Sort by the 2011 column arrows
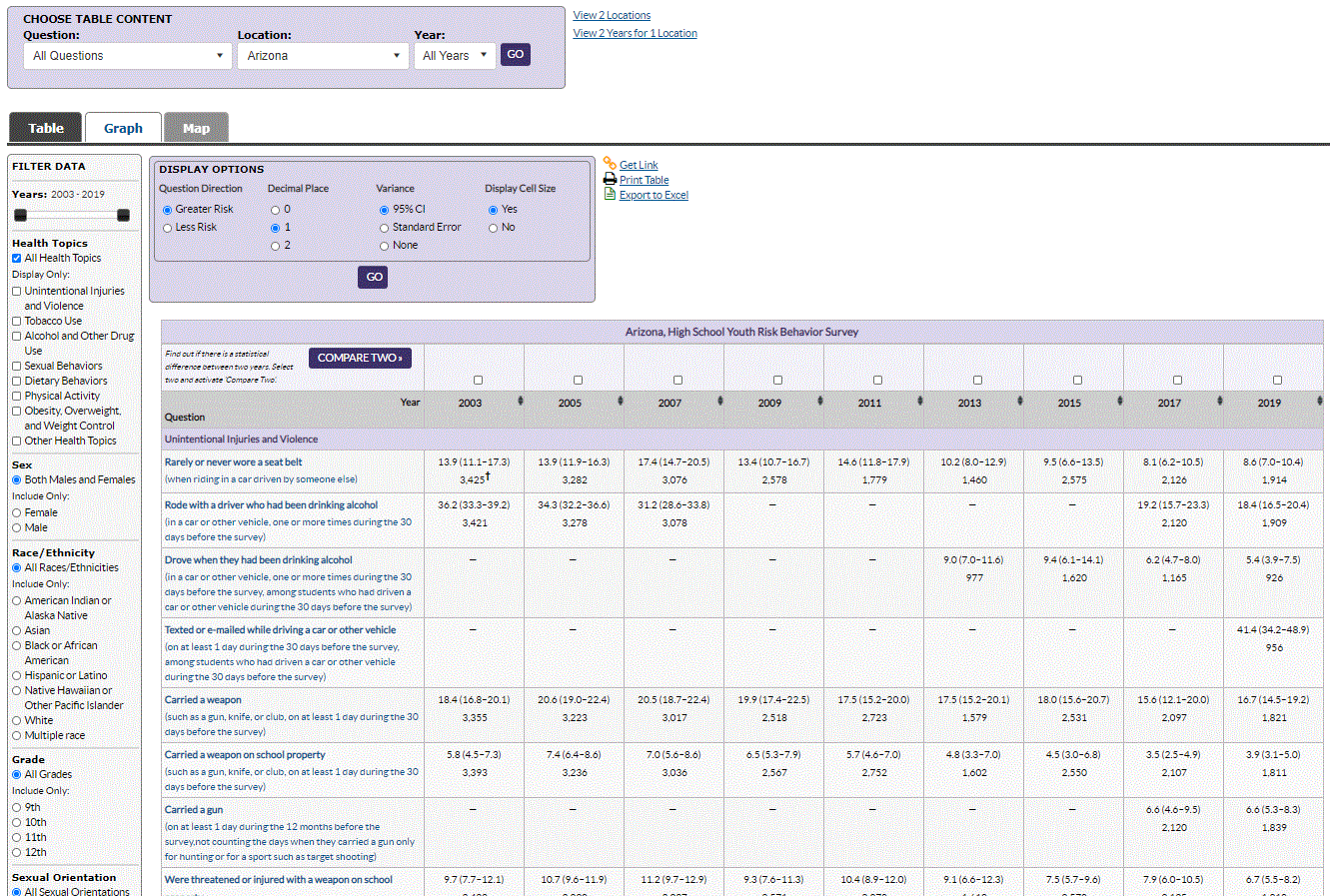 [x=919, y=401]
